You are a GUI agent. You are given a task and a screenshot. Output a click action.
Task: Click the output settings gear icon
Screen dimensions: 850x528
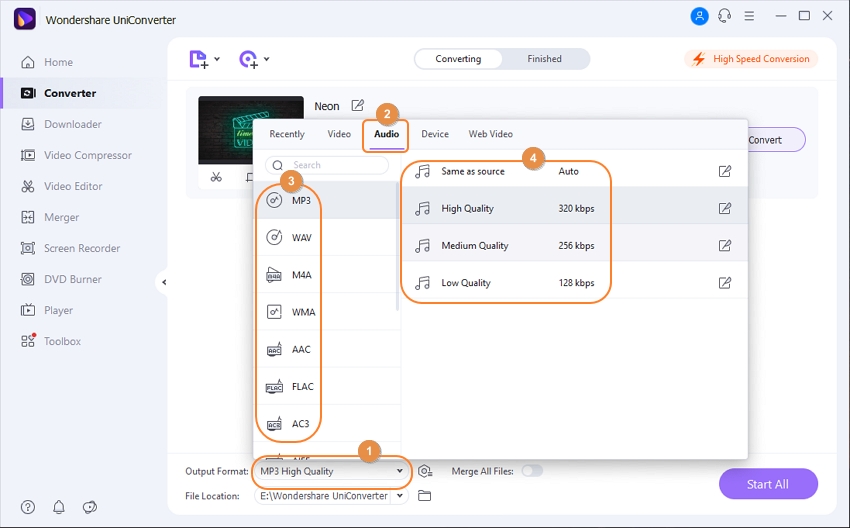[x=425, y=471]
